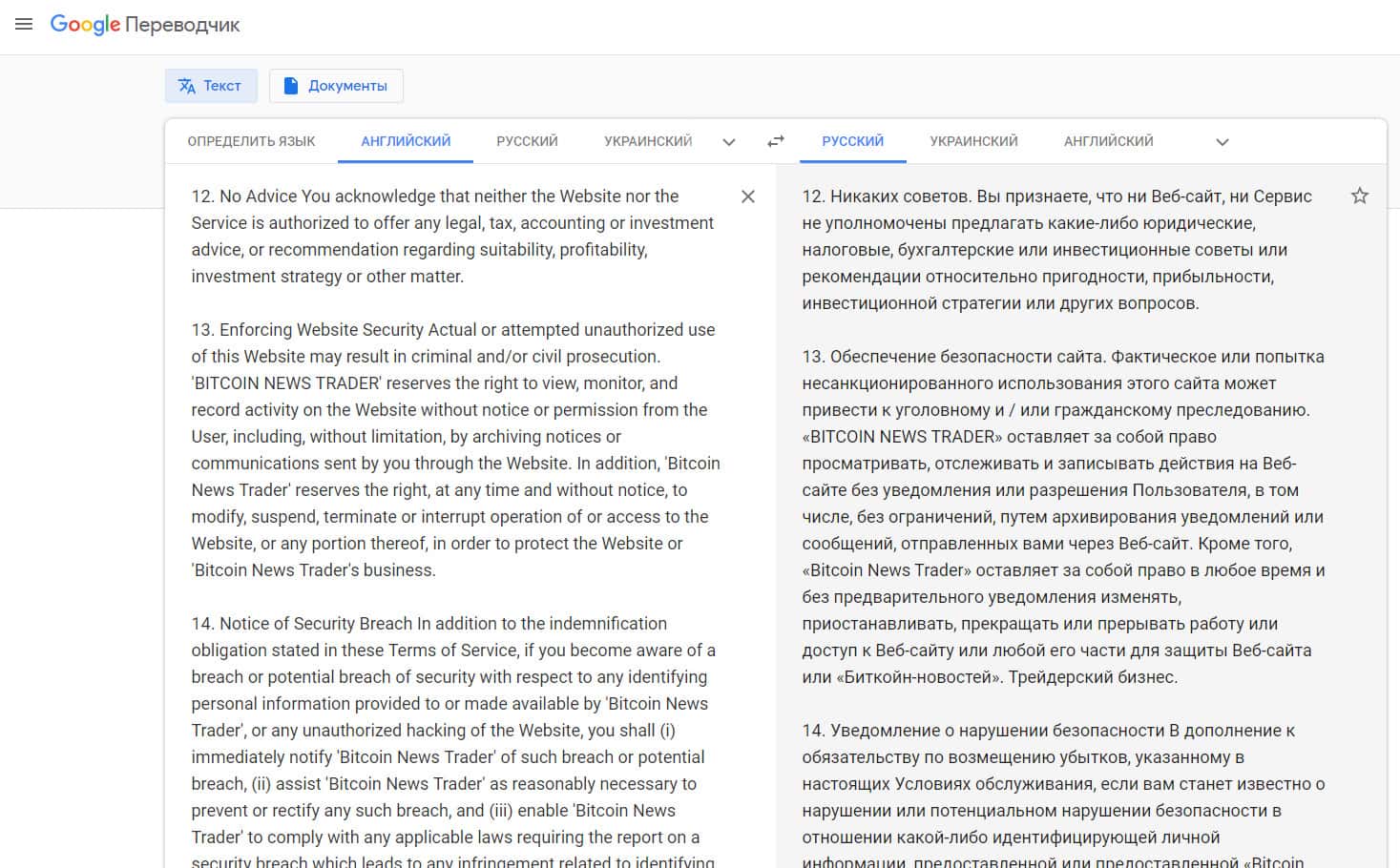Clear the source text with X
The height and width of the screenshot is (868, 1400).
tap(748, 196)
